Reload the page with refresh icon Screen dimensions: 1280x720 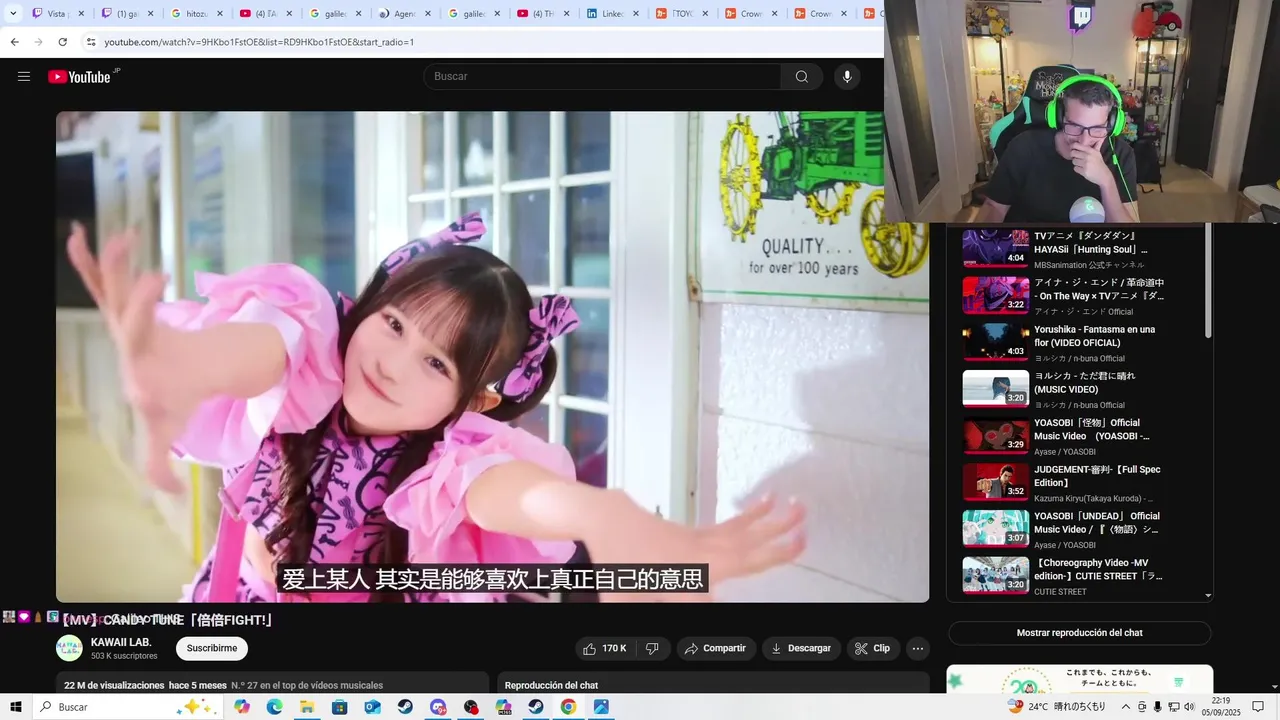click(x=62, y=42)
